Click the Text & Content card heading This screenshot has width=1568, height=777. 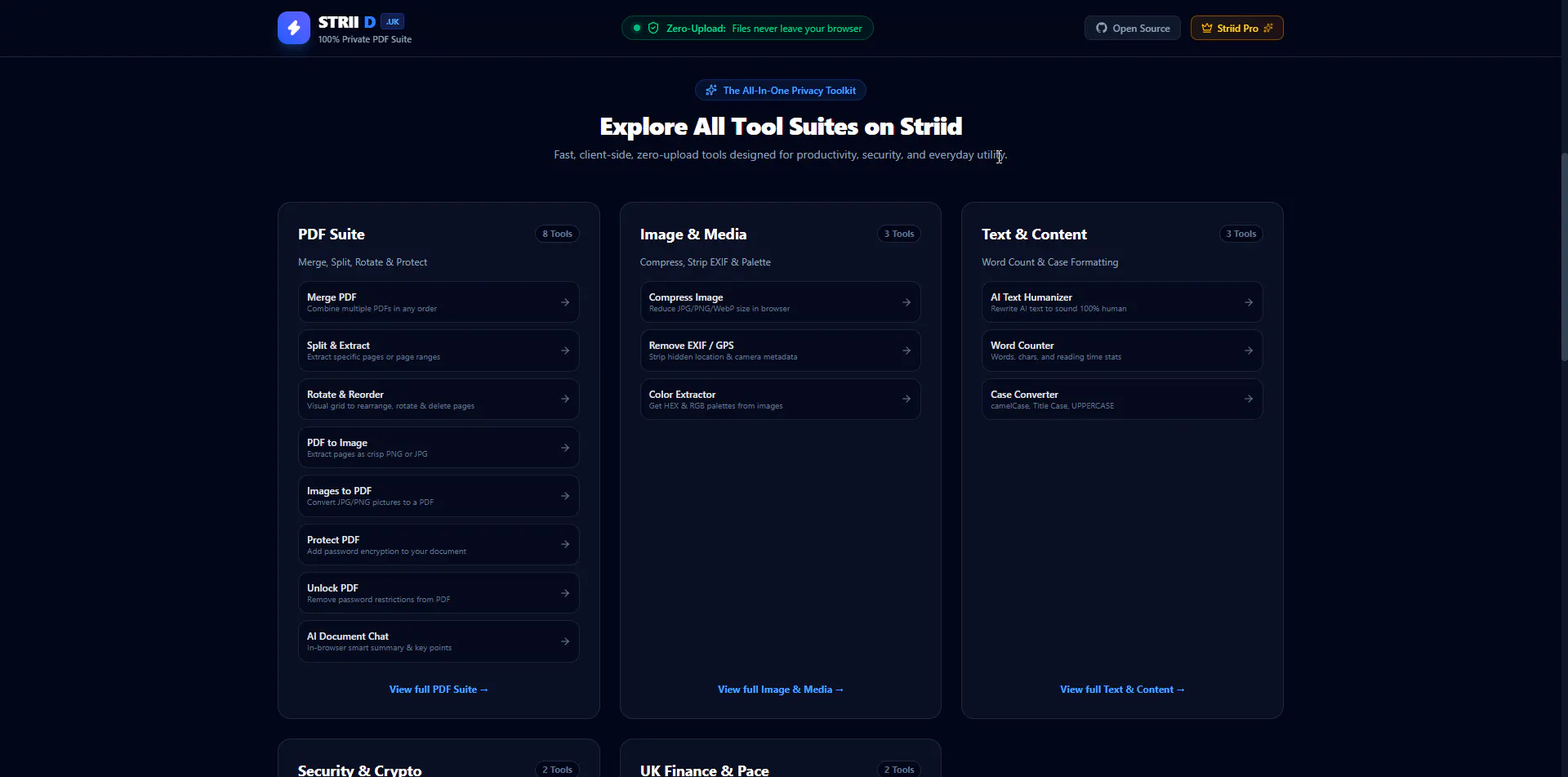1034,234
